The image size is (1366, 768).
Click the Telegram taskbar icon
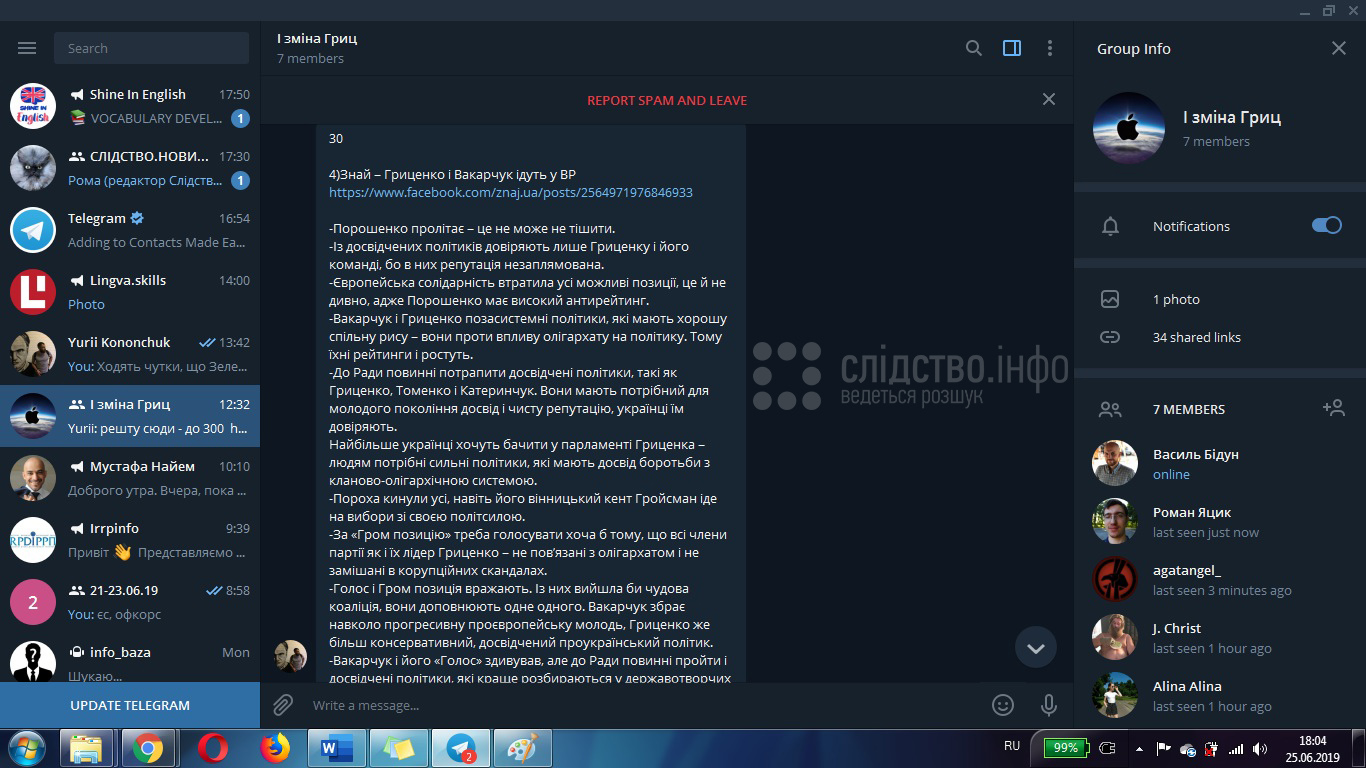[x=461, y=748]
